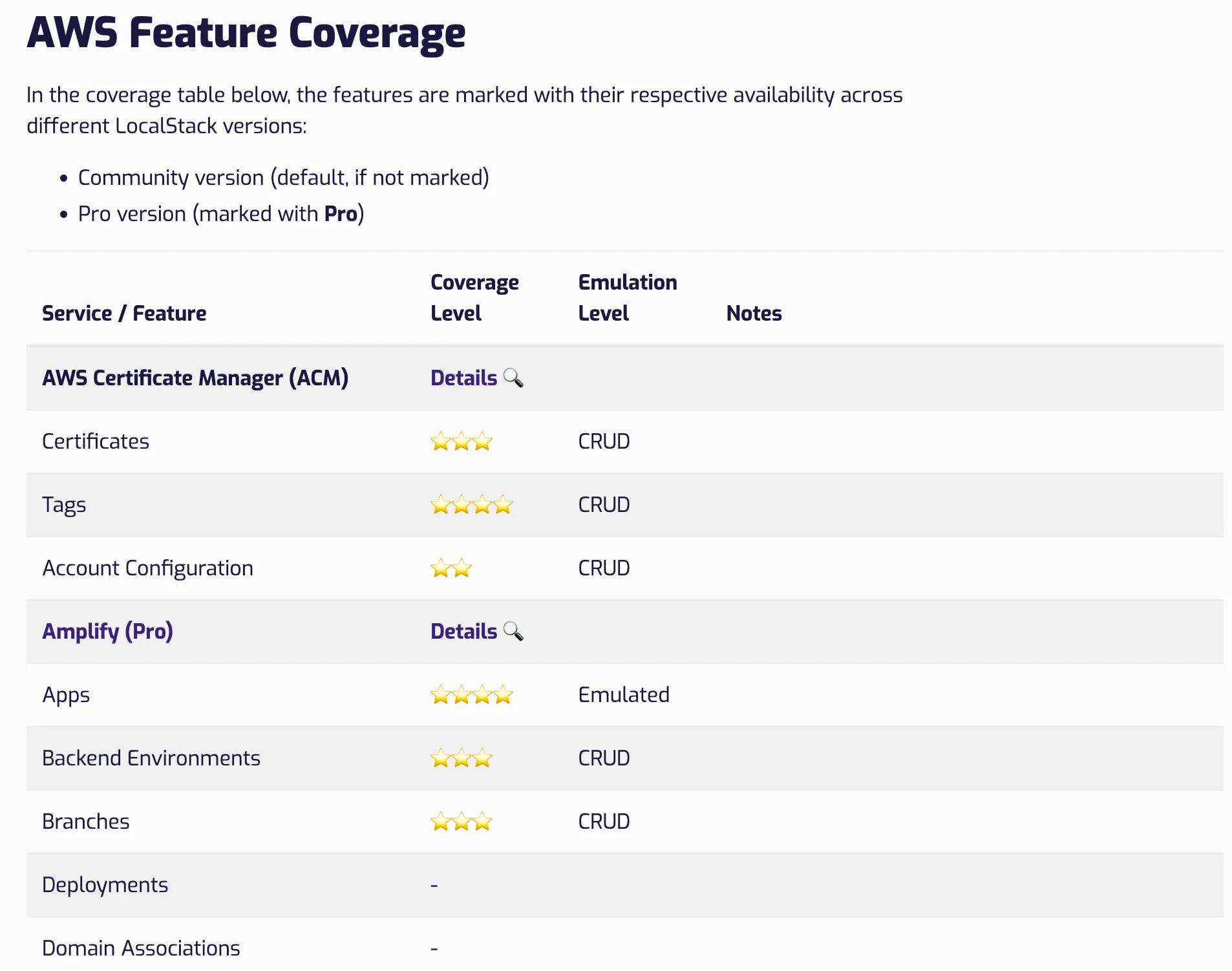1232x971 pixels.
Task: Click the Emulated value for Apps
Action: 624,694
